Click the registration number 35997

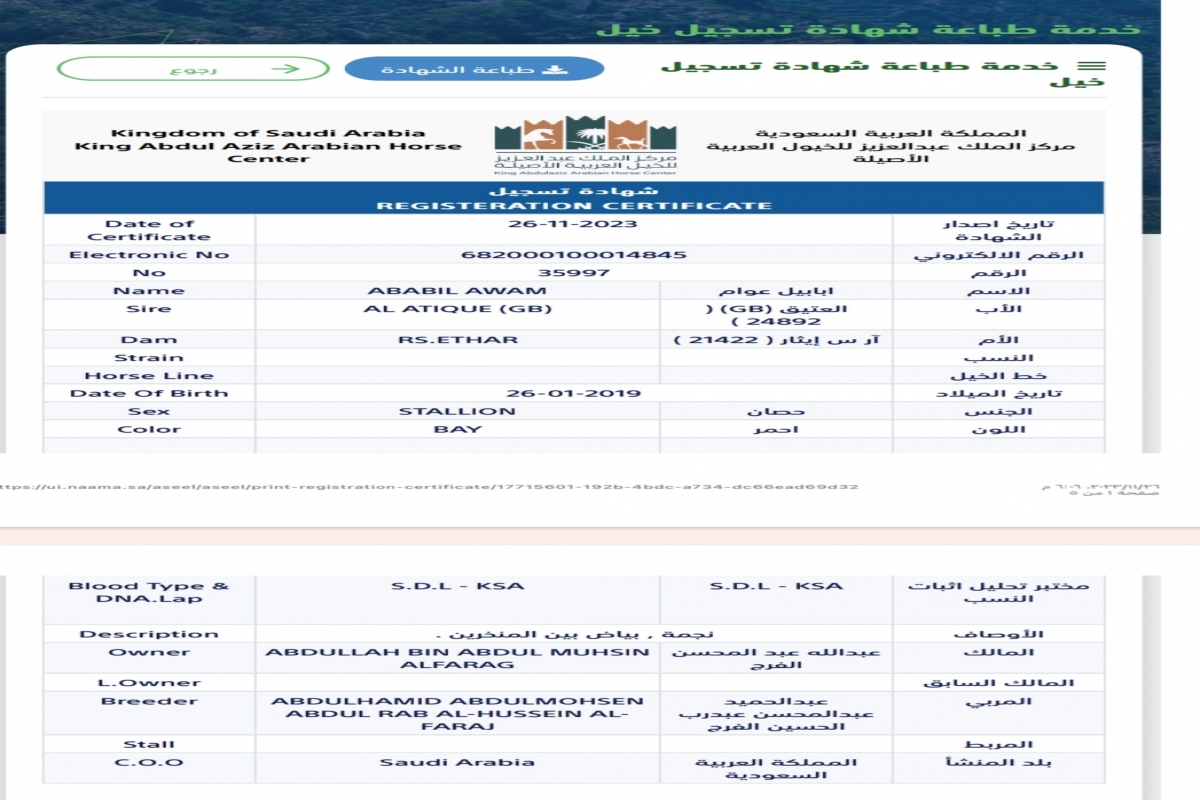tap(573, 273)
